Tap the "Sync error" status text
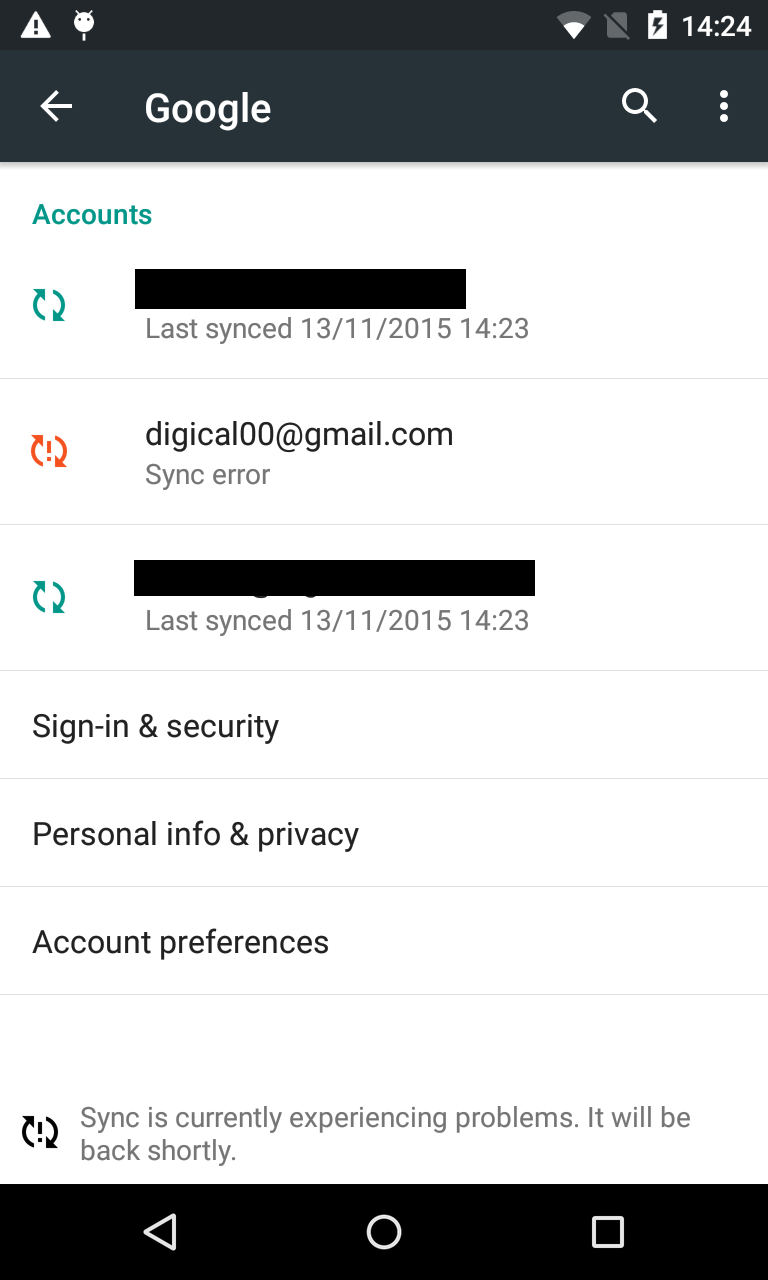Viewport: 768px width, 1280px height. tap(208, 474)
